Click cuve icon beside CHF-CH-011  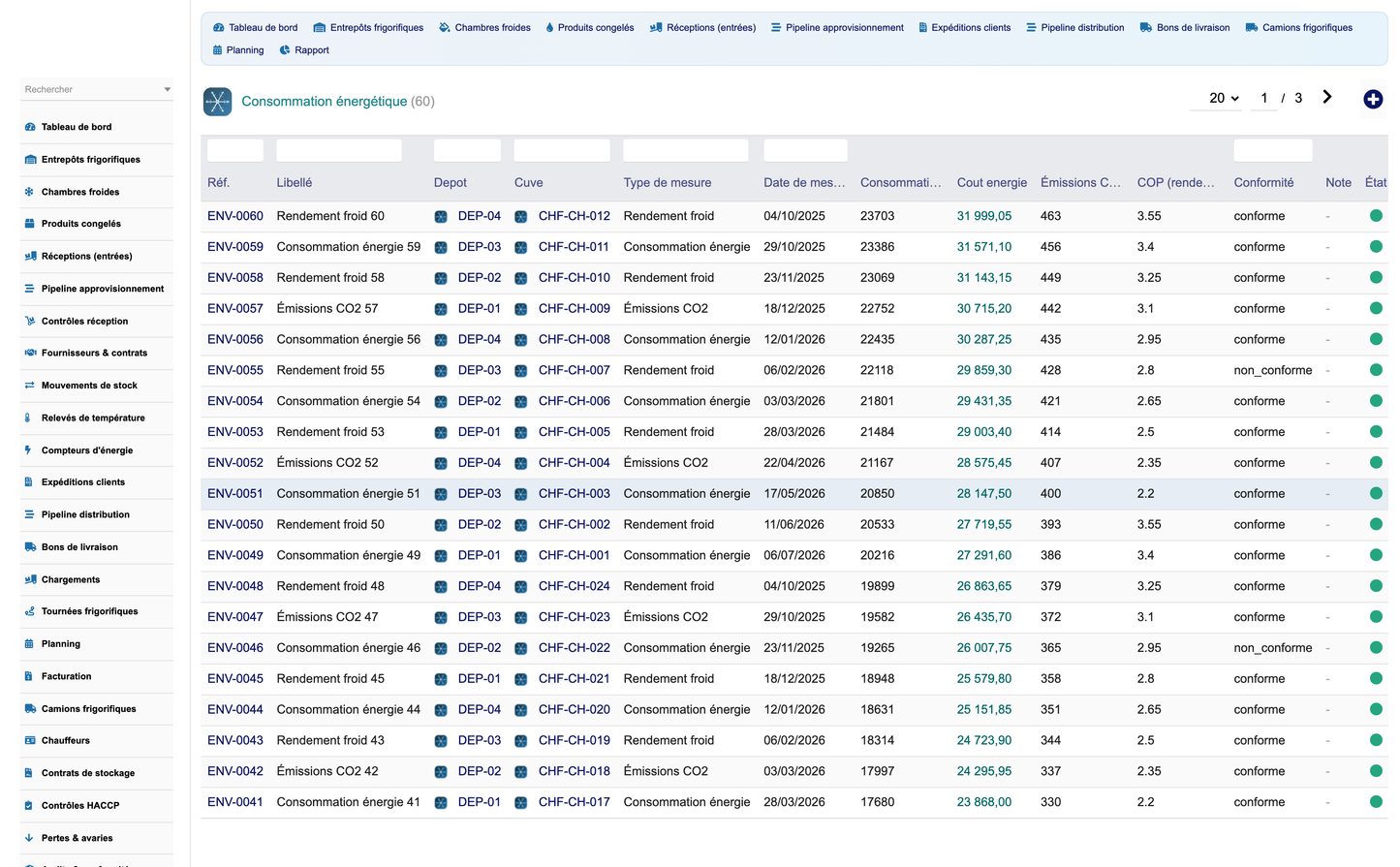[521, 248]
